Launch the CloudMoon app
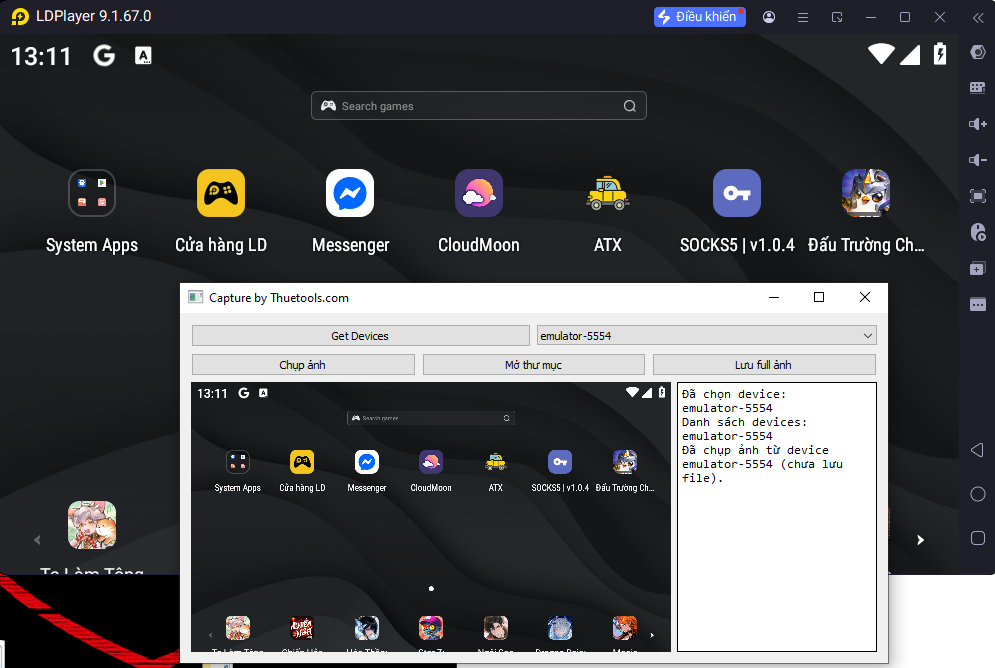The image size is (995, 668). coord(479,194)
